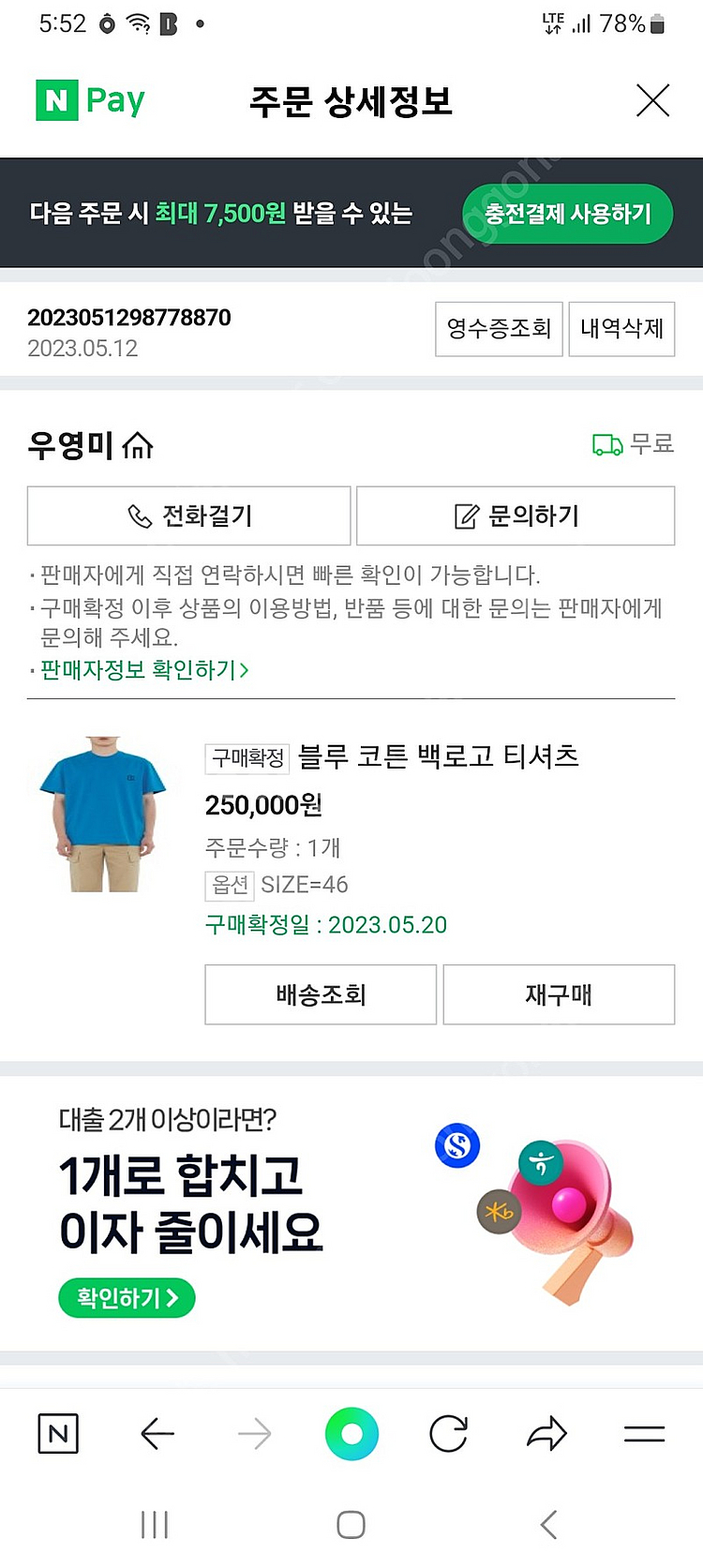
Task: Call the seller with 전화걸기
Action: pyautogui.click(x=189, y=515)
